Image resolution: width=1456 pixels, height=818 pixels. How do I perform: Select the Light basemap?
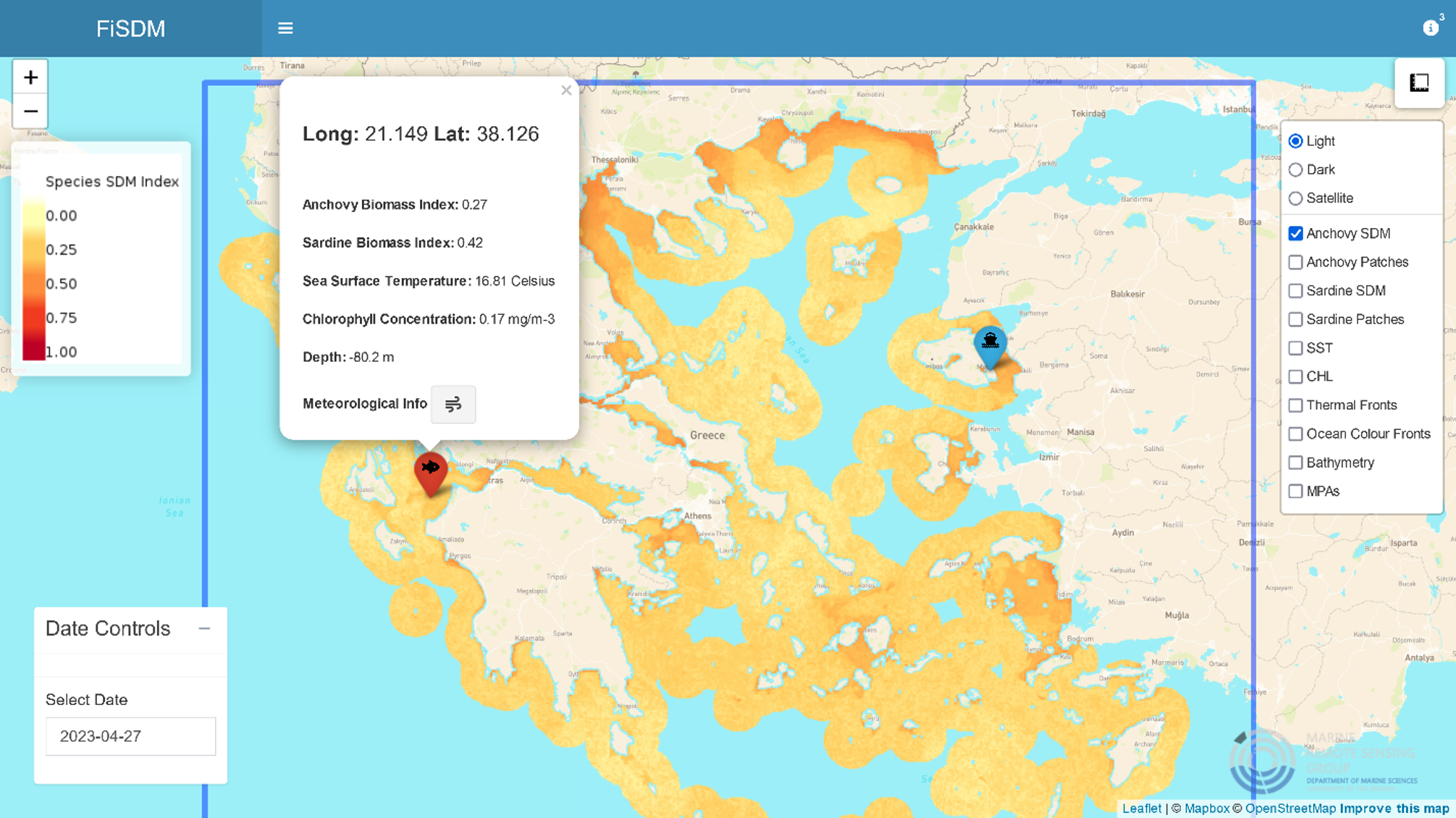pyautogui.click(x=1295, y=141)
